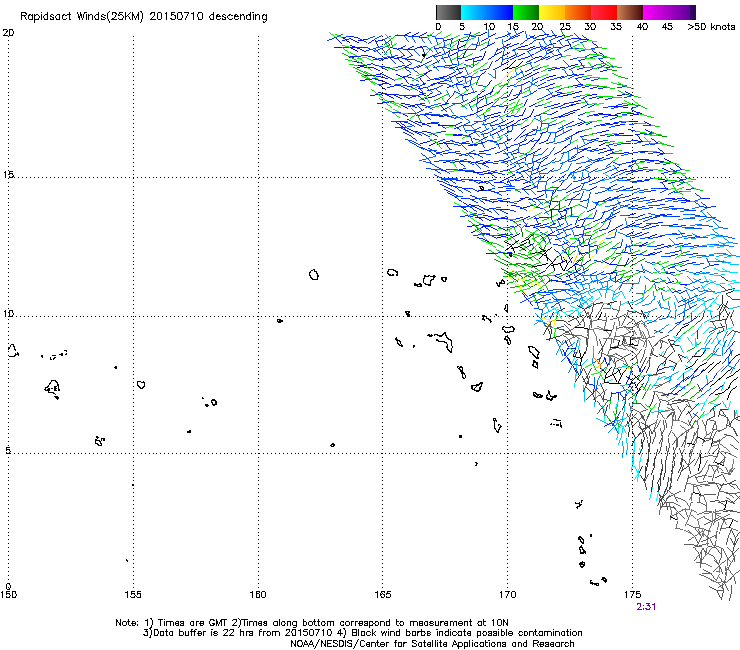
Task: Click the latitude 15 label on the left axis
Action: click(8, 175)
